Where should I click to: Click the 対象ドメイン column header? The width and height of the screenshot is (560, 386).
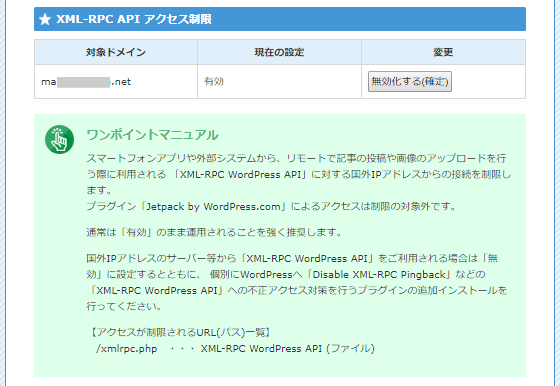(x=116, y=52)
